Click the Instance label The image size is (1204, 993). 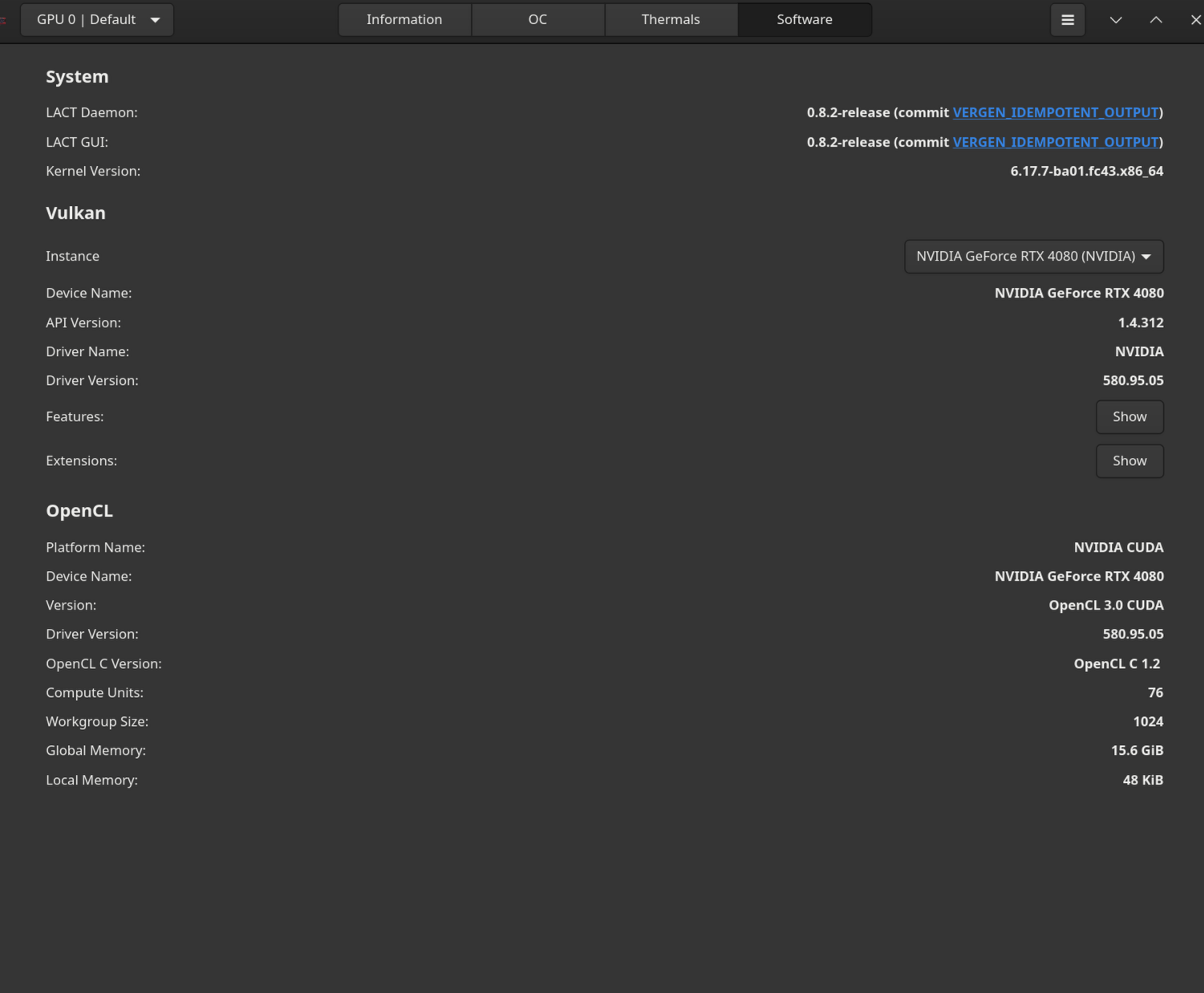[72, 256]
